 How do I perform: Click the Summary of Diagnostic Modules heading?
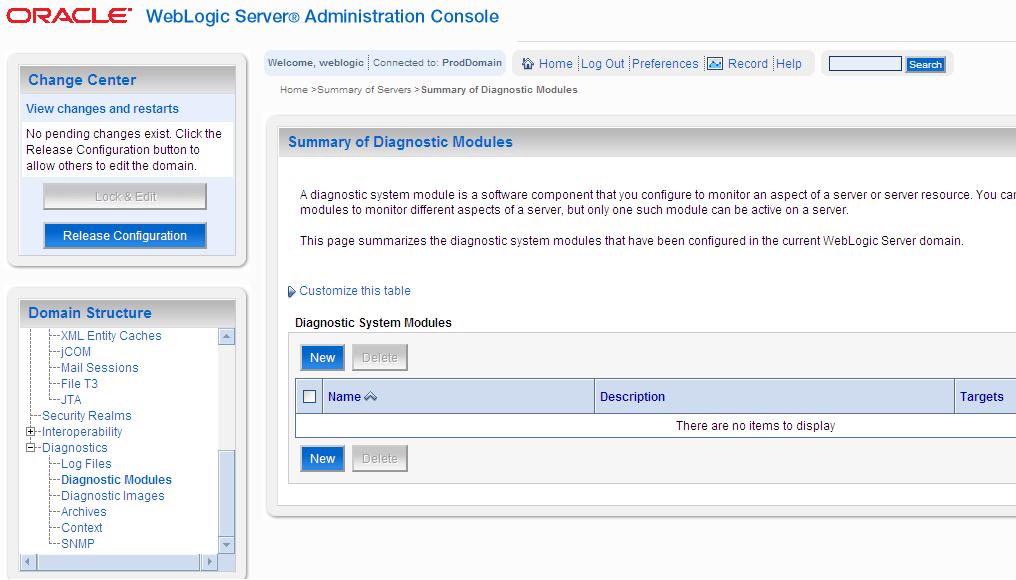click(400, 142)
